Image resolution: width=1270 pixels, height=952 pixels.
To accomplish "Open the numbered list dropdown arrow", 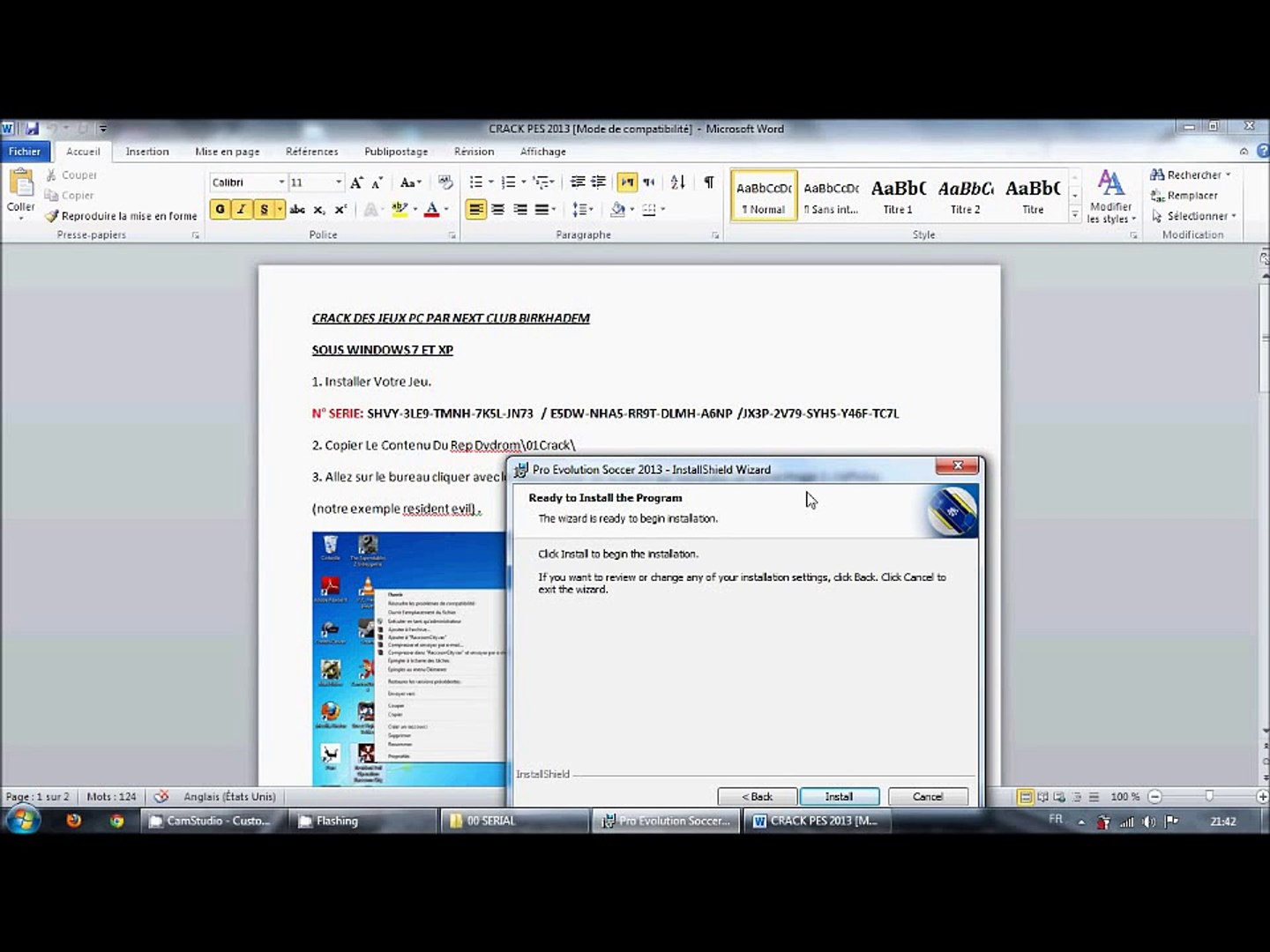I will click(523, 182).
